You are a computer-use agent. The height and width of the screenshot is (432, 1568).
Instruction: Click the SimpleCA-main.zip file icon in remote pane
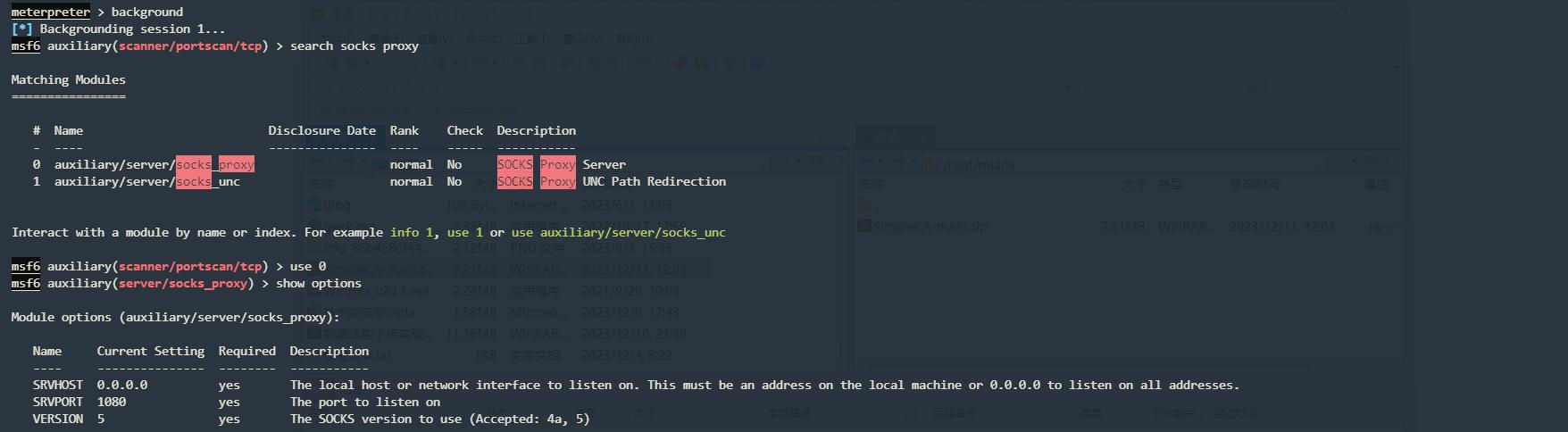863,227
